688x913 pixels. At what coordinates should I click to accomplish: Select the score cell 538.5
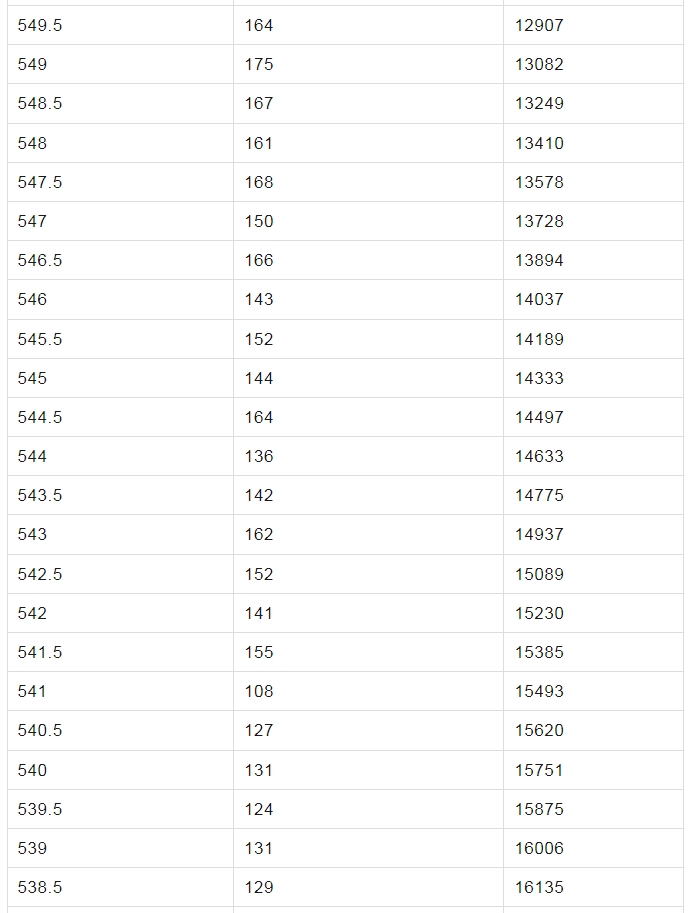click(40, 887)
